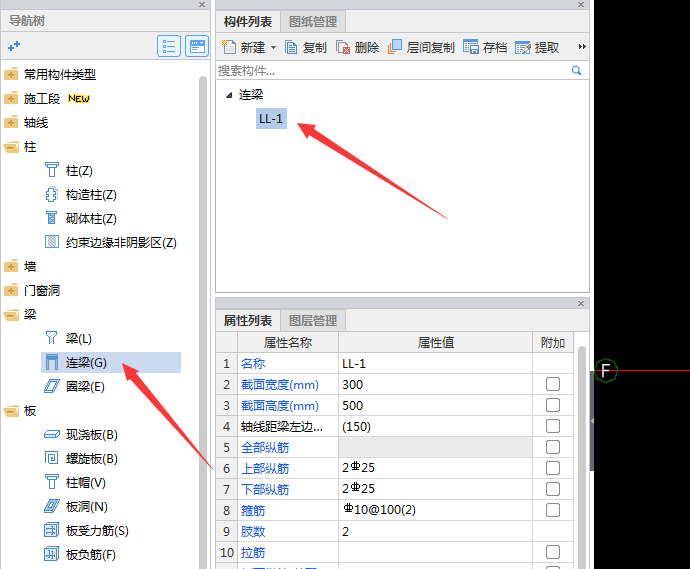Select the 板洞(N) slab opening icon
Viewport: 690px width, 569px height.
[51, 506]
